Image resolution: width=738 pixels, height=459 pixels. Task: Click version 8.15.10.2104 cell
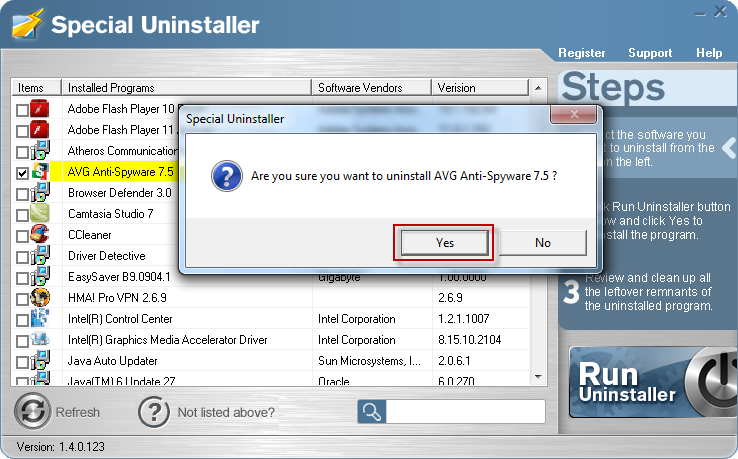click(x=469, y=340)
